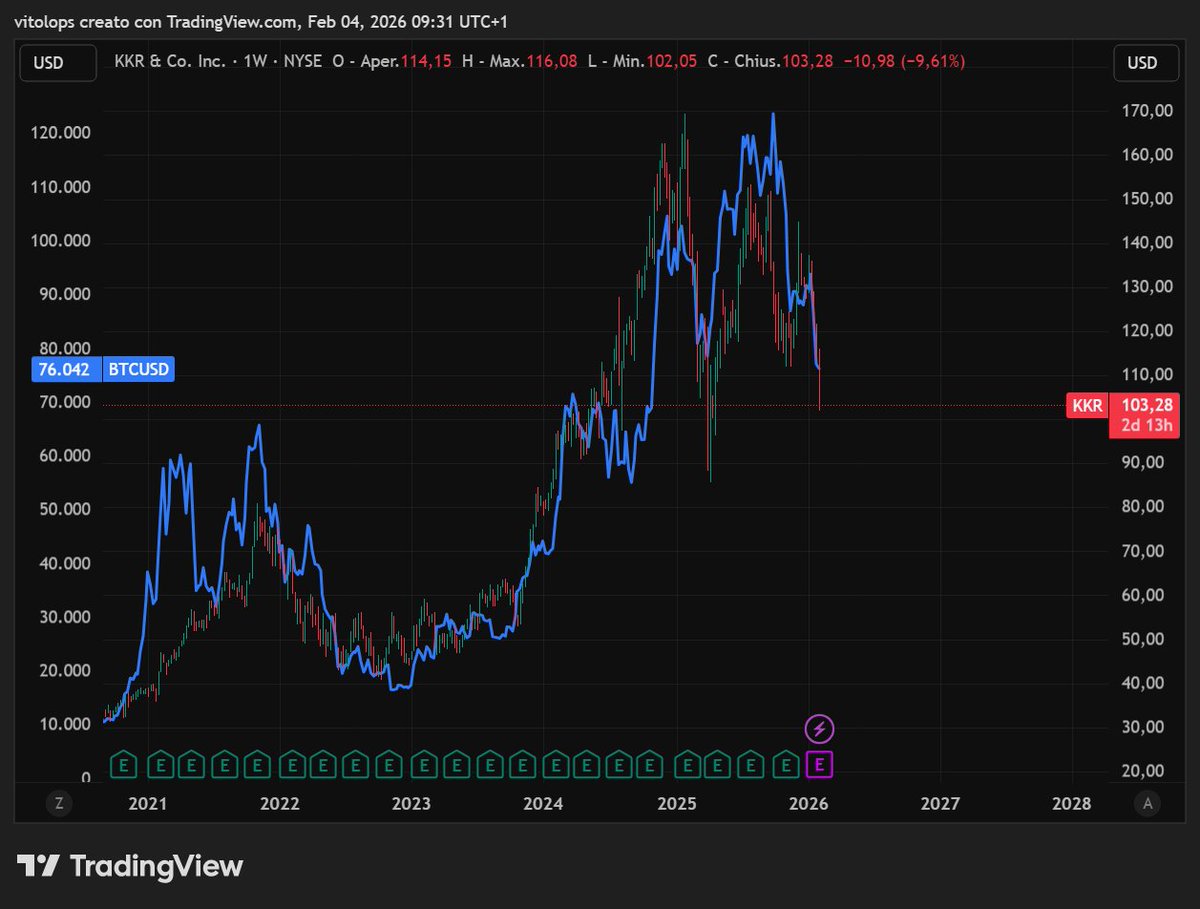The height and width of the screenshot is (909, 1200).
Task: Click the −10,98 (−9,61%) change value
Action: (x=904, y=62)
